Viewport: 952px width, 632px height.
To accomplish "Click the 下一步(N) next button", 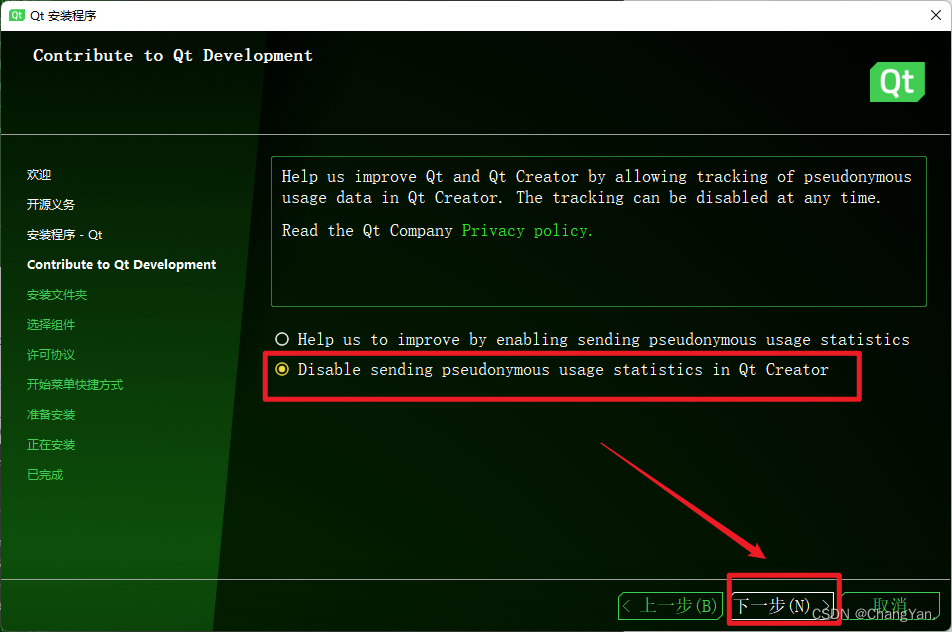I will click(782, 605).
